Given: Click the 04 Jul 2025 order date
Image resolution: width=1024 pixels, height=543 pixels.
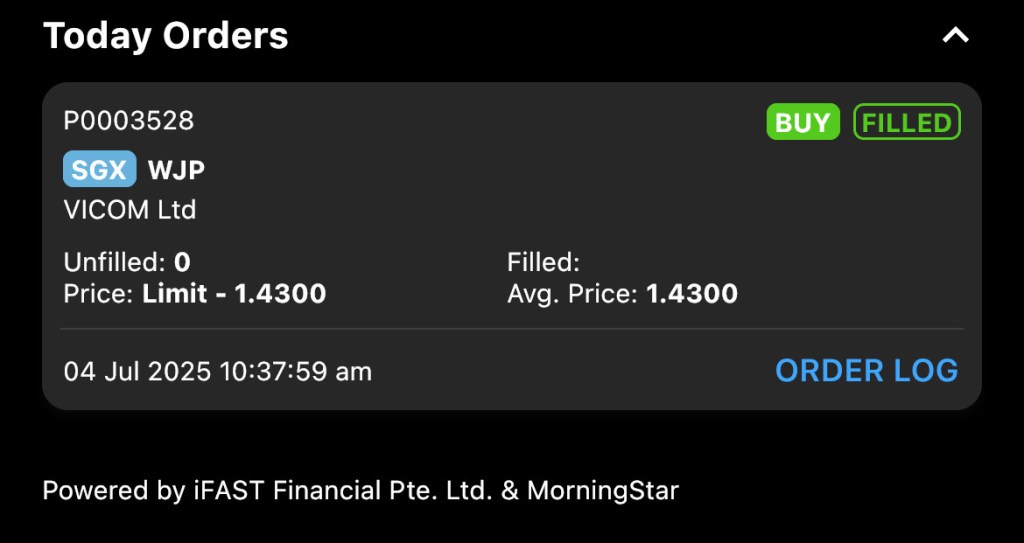Looking at the screenshot, I should point(137,372).
